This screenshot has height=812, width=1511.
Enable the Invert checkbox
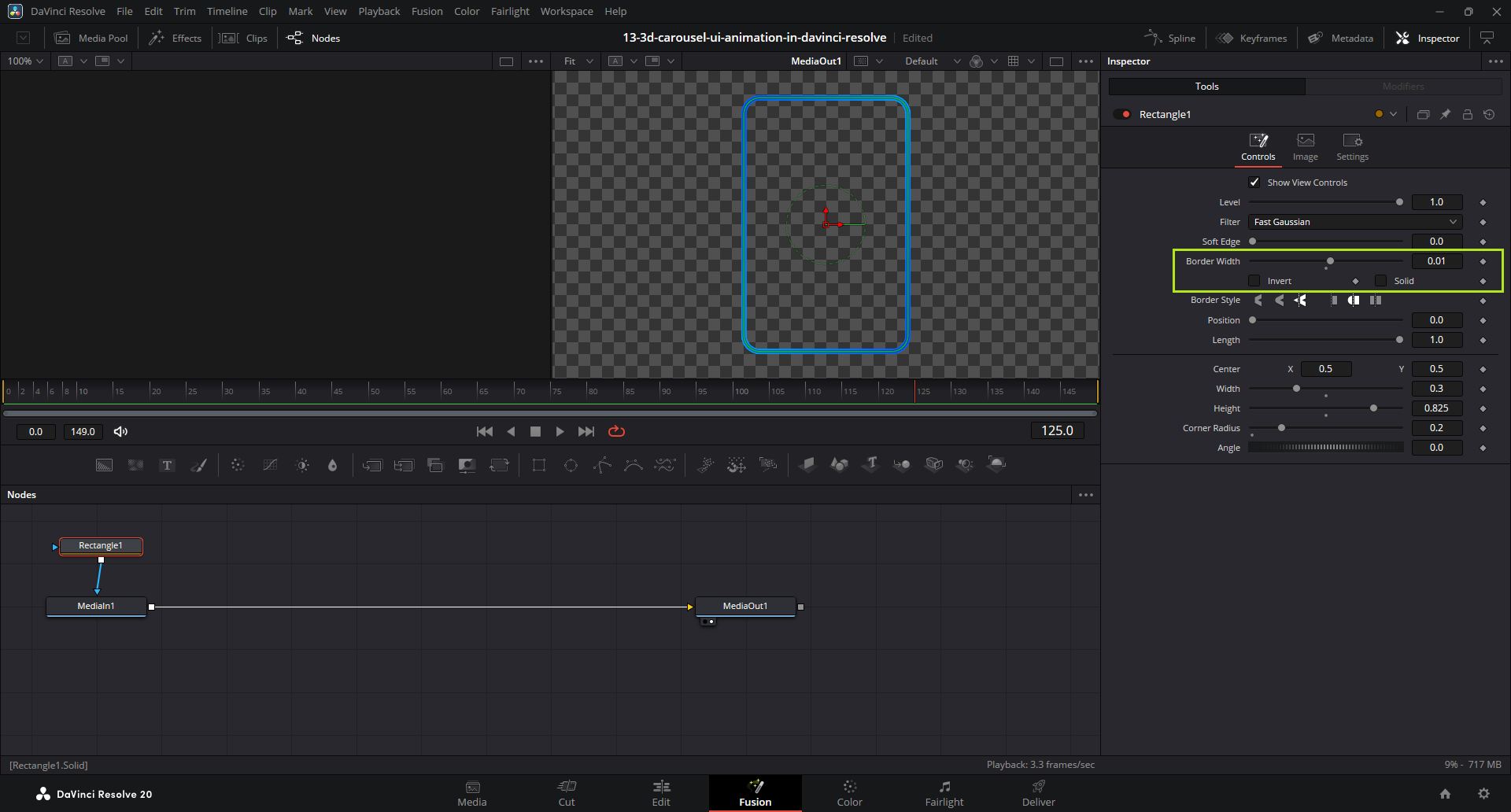[x=1254, y=281]
